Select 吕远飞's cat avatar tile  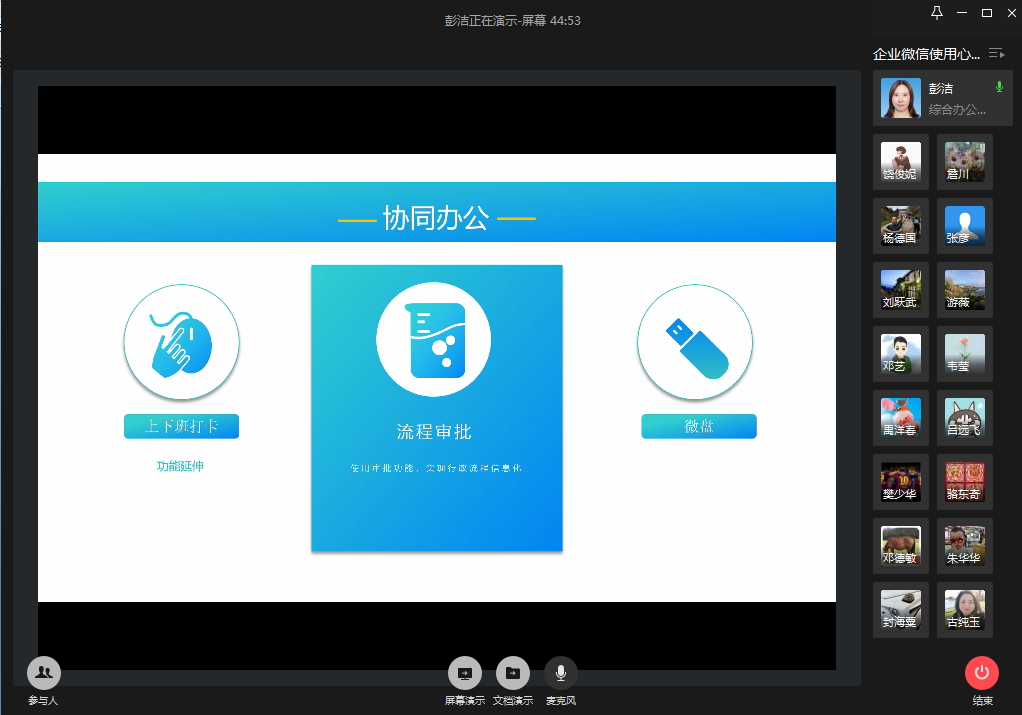(x=965, y=417)
